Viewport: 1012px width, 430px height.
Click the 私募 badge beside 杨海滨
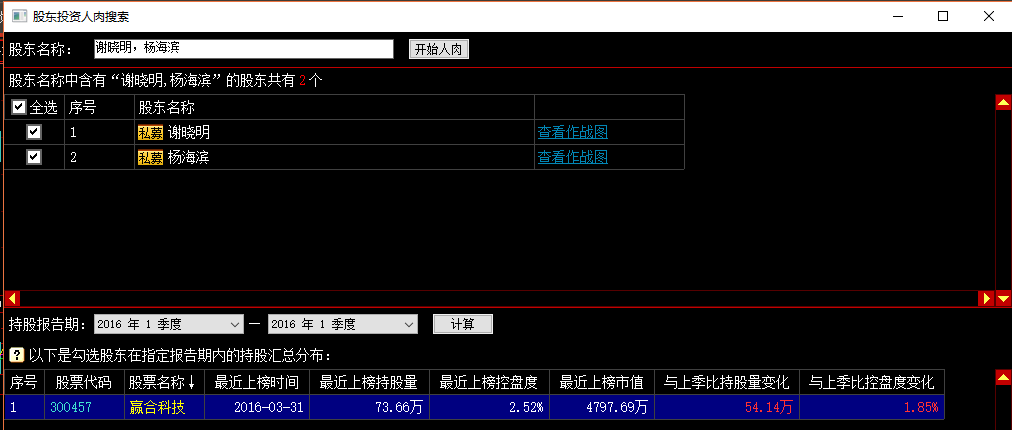pos(150,157)
